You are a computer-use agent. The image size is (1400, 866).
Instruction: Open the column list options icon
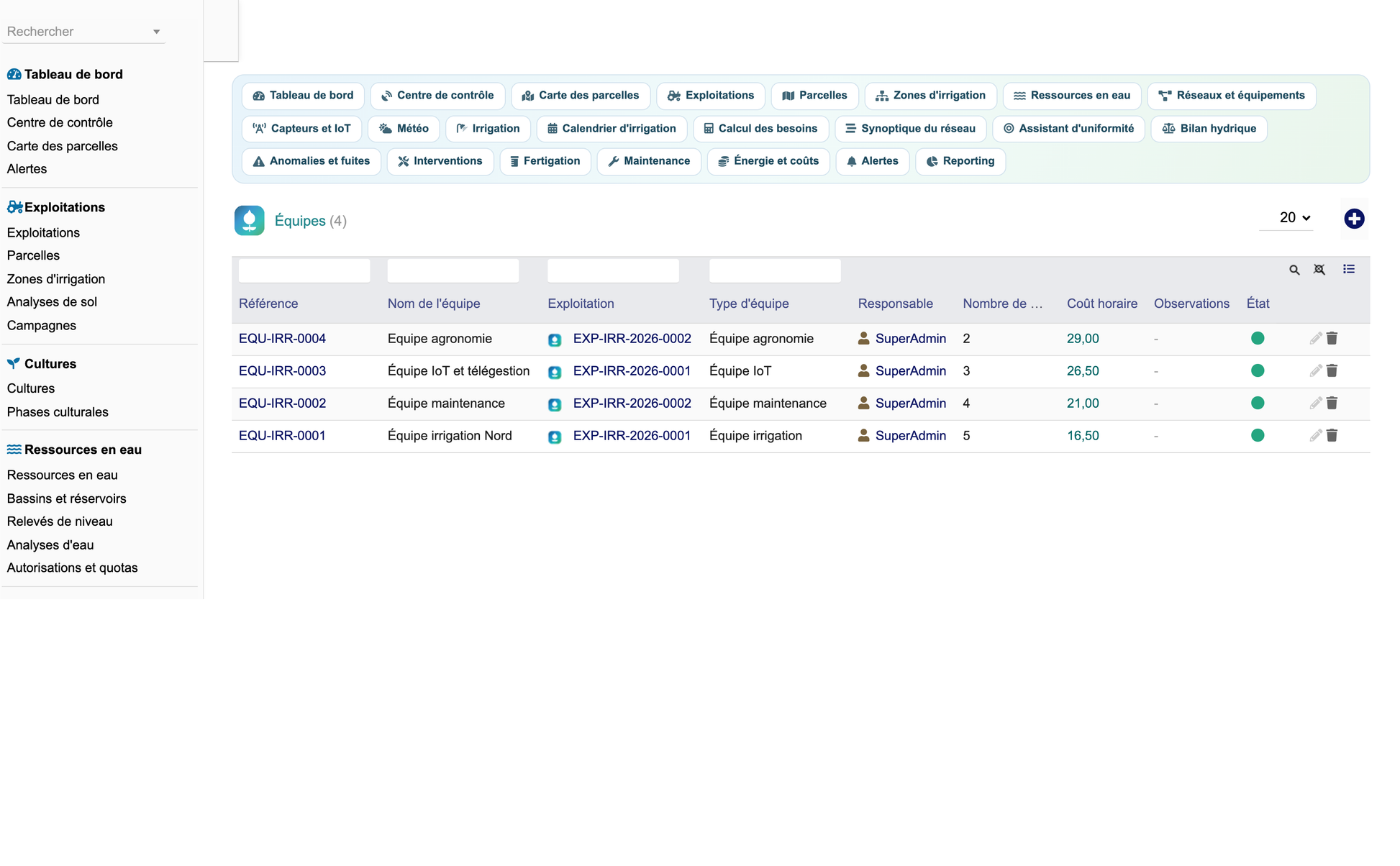(x=1349, y=269)
